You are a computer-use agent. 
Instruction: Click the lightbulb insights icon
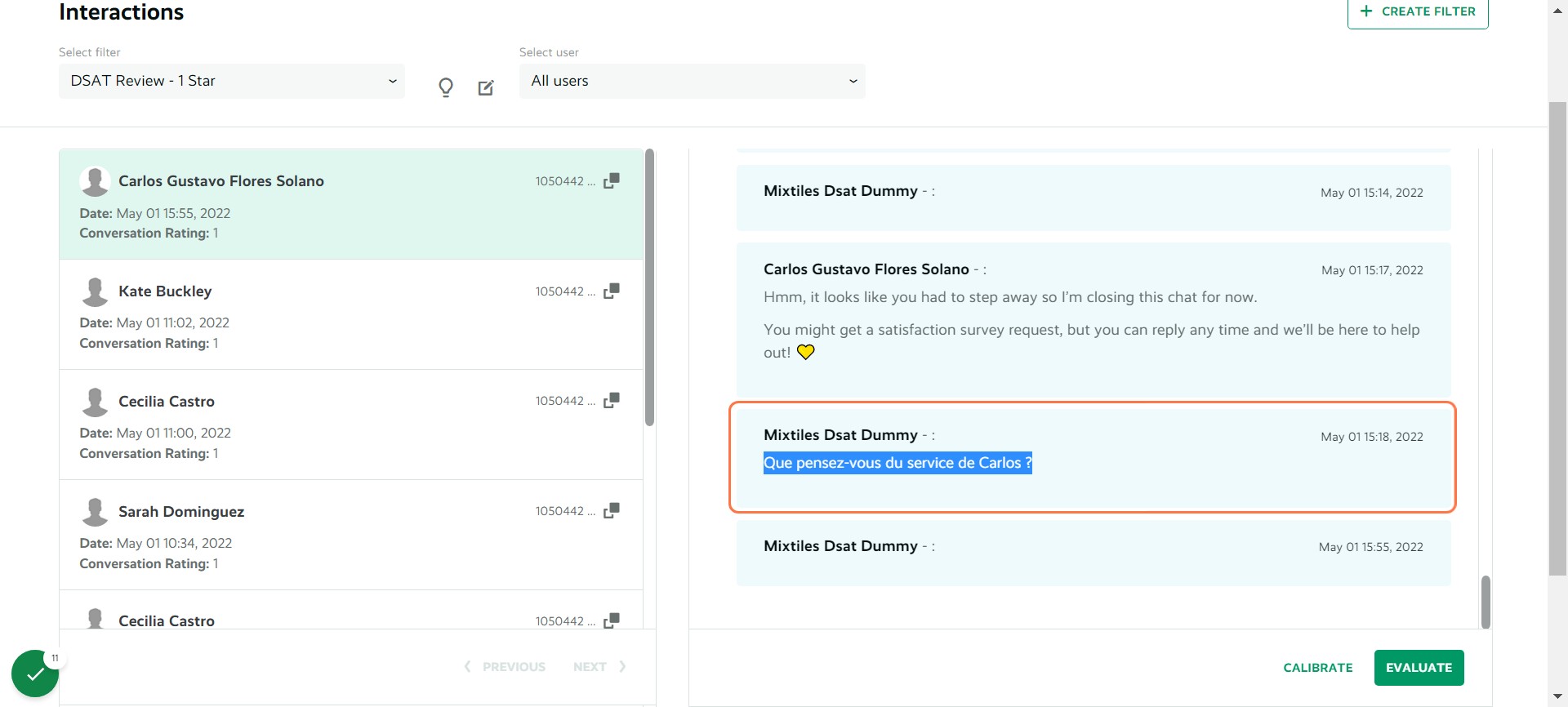pyautogui.click(x=446, y=87)
